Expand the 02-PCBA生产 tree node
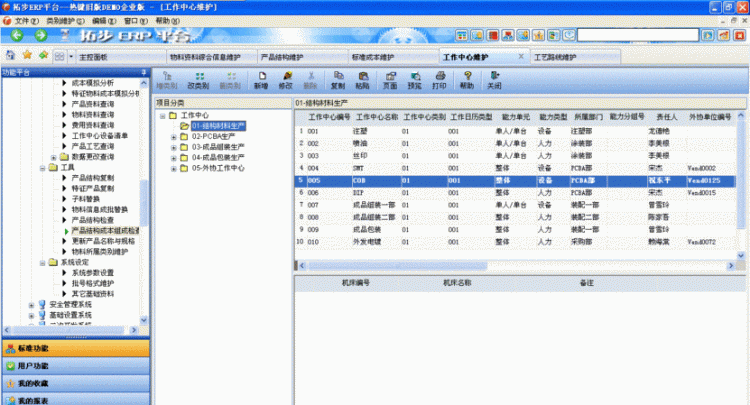Screen dimensions: 750x405 click(x=174, y=137)
